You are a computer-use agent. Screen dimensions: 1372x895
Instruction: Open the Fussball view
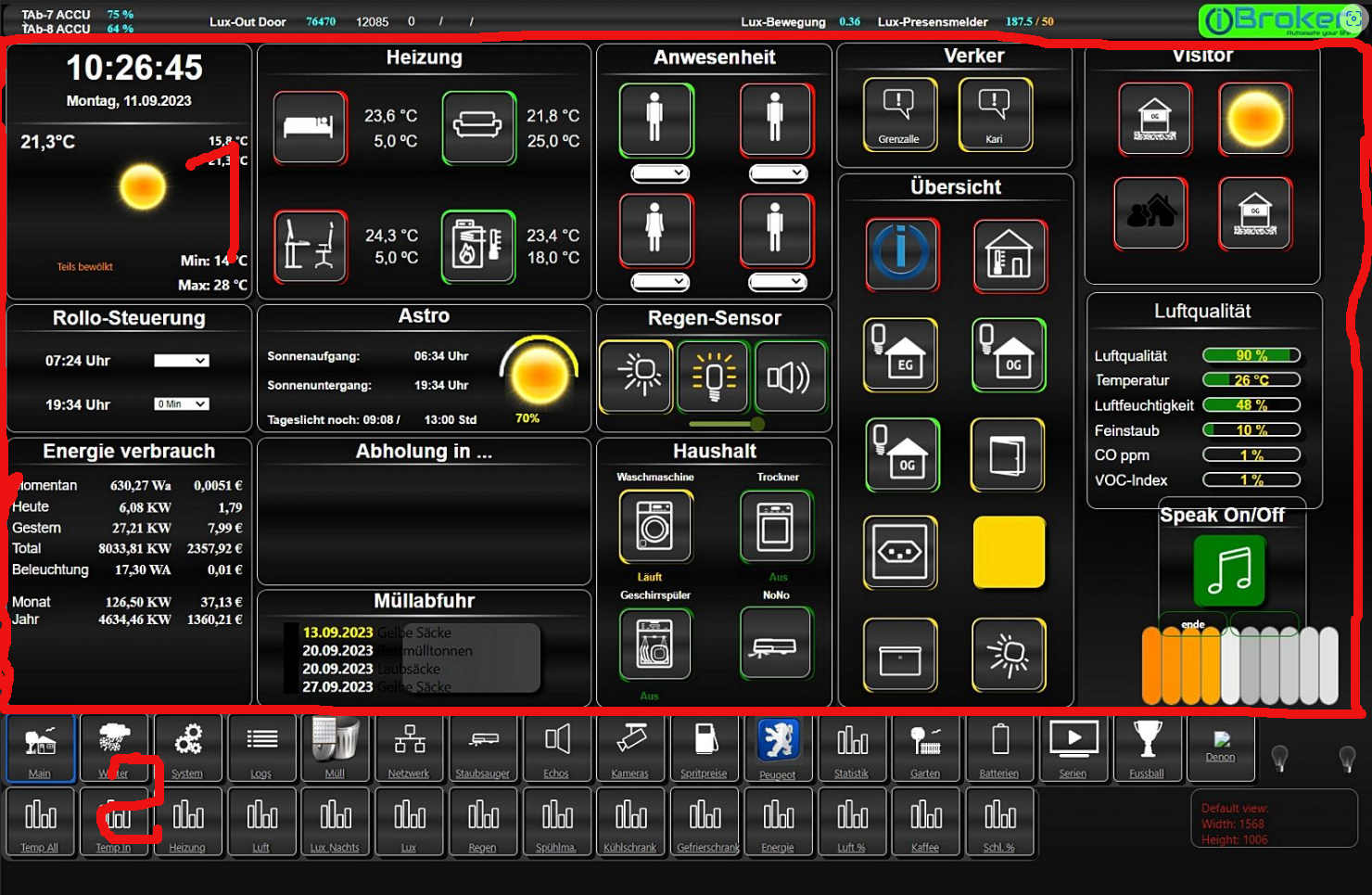pyautogui.click(x=1147, y=748)
